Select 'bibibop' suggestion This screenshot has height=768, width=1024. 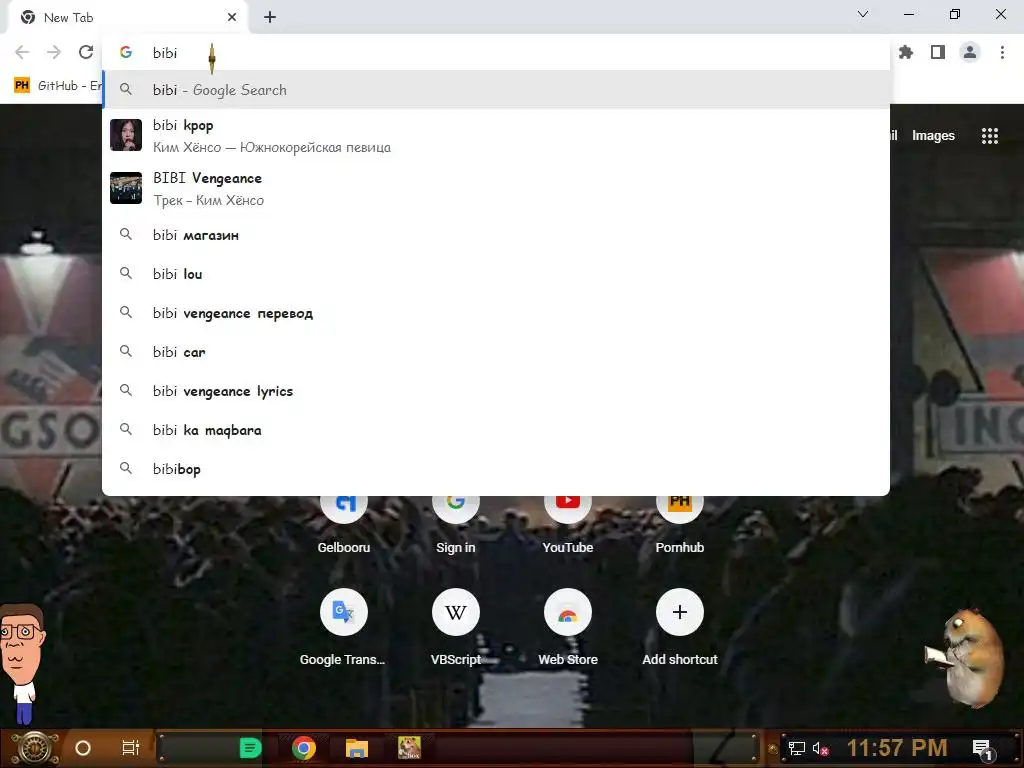point(496,469)
